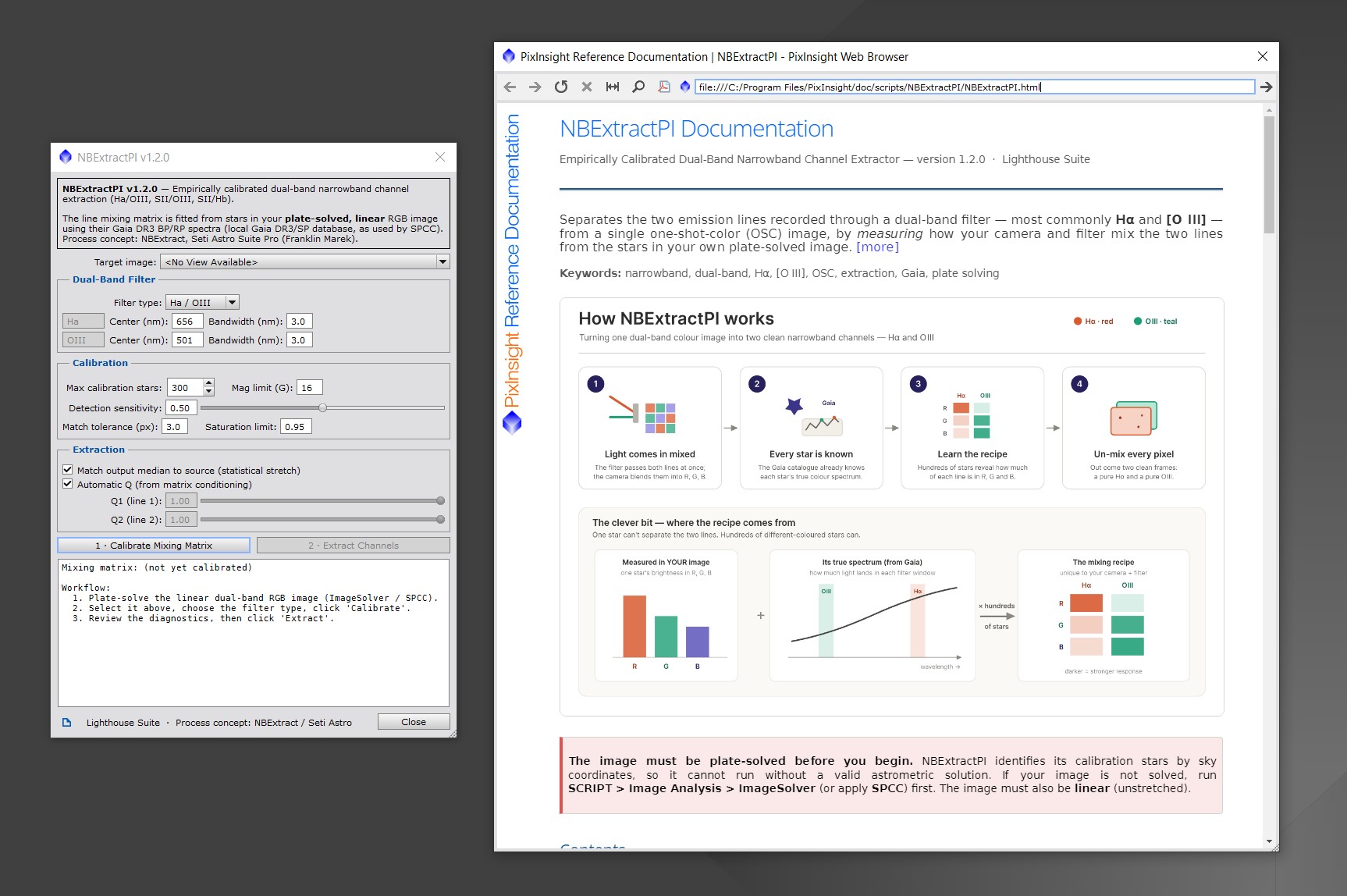Screen dimensions: 1347x896
Task: Stop loading the page
Action: [x=587, y=87]
